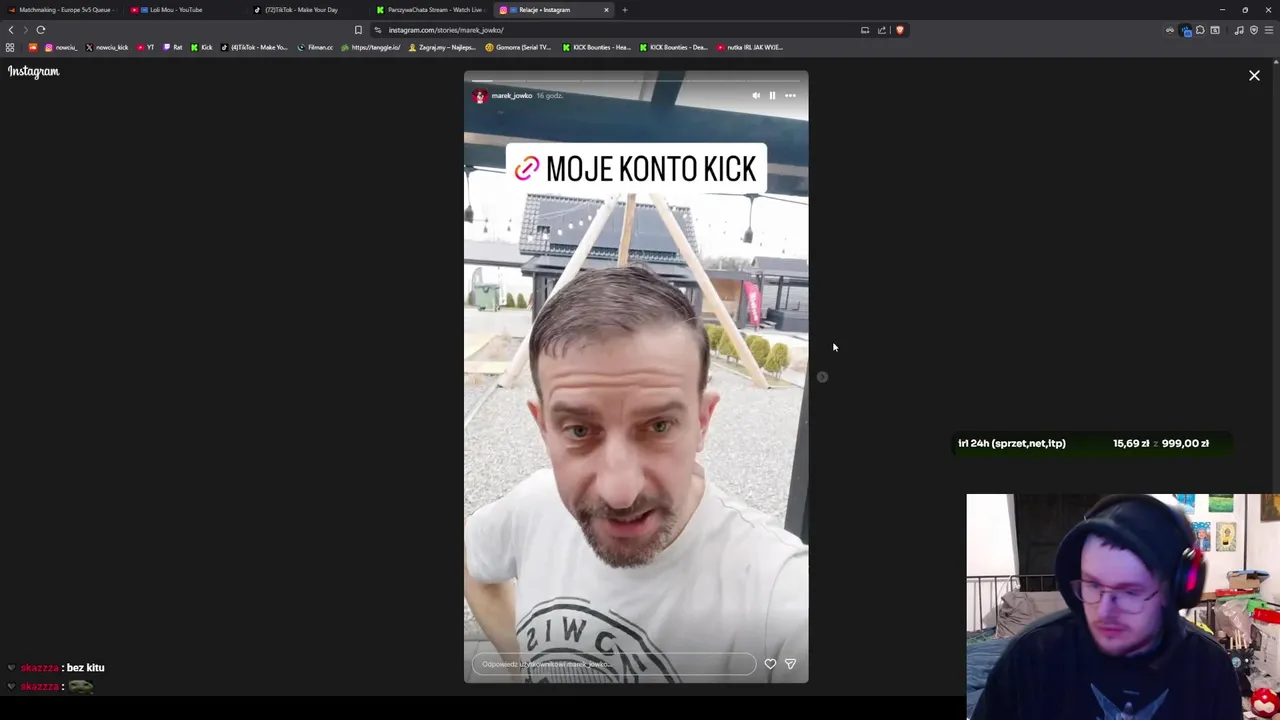The width and height of the screenshot is (1280, 720).
Task: Open the story options (three dots) menu
Action: tap(790, 96)
